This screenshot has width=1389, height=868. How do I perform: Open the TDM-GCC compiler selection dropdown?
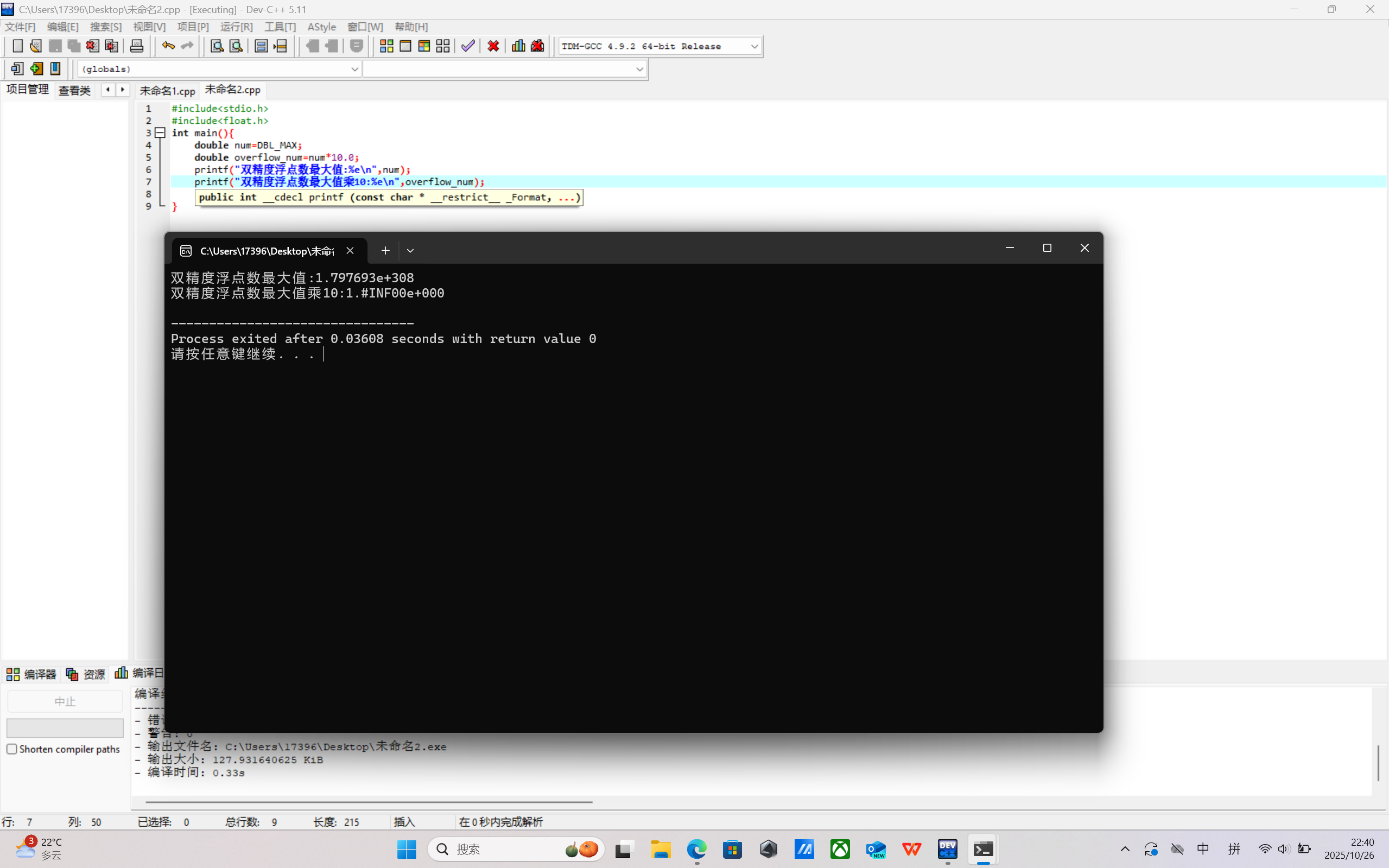(754, 46)
